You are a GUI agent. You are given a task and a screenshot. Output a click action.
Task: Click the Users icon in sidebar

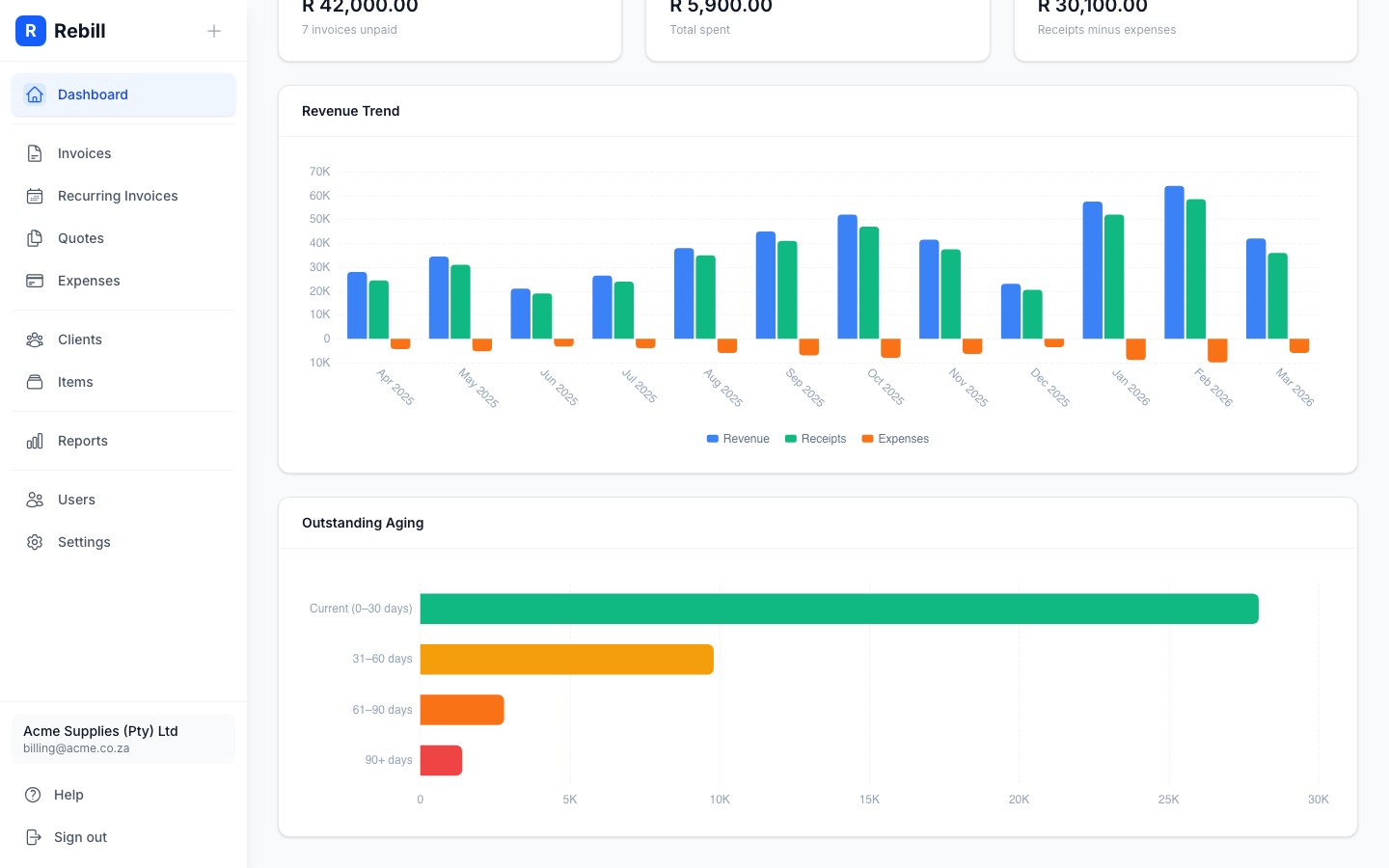[35, 500]
